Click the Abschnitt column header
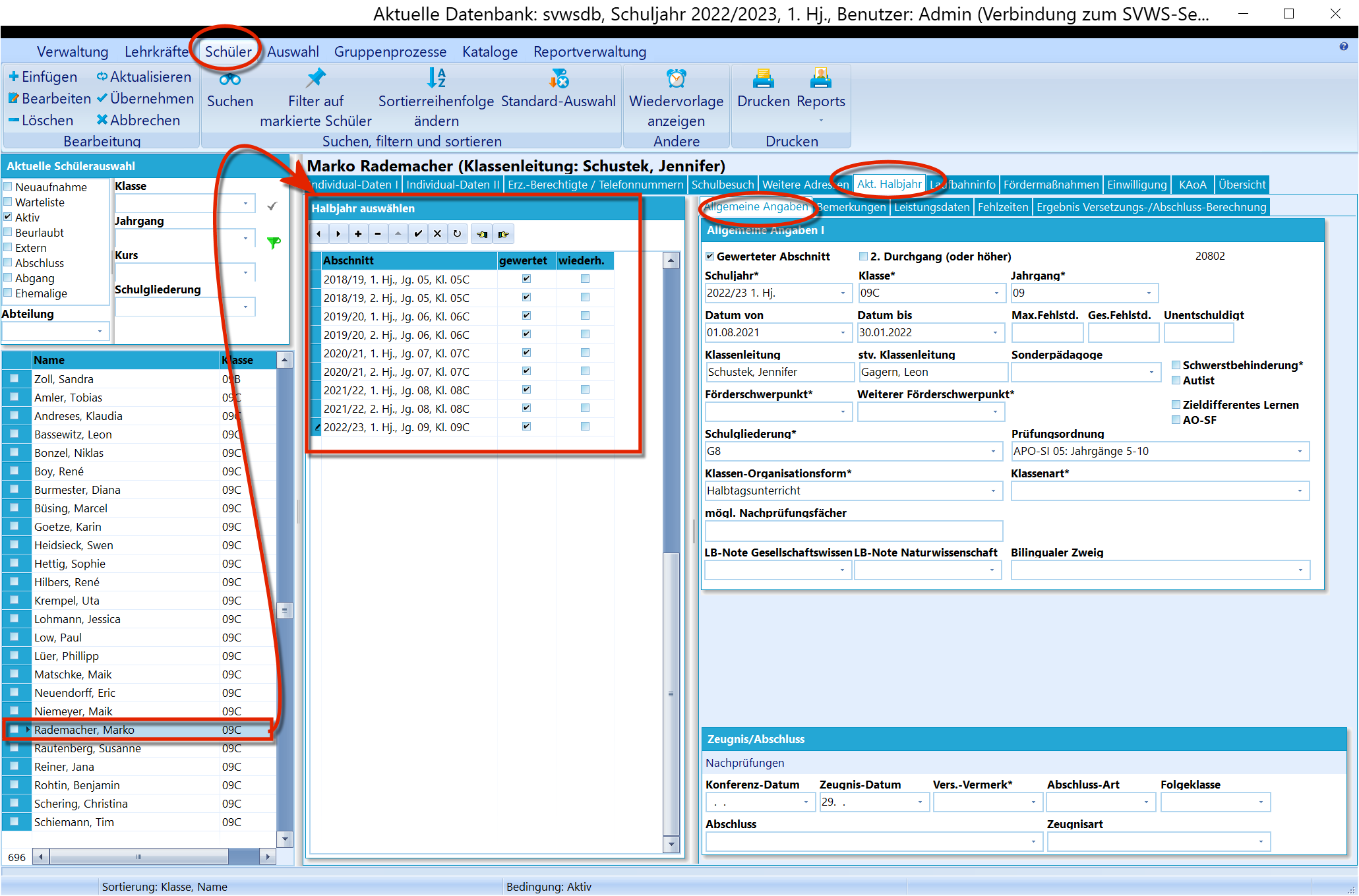Image resolution: width=1359 pixels, height=896 pixels. (409, 260)
